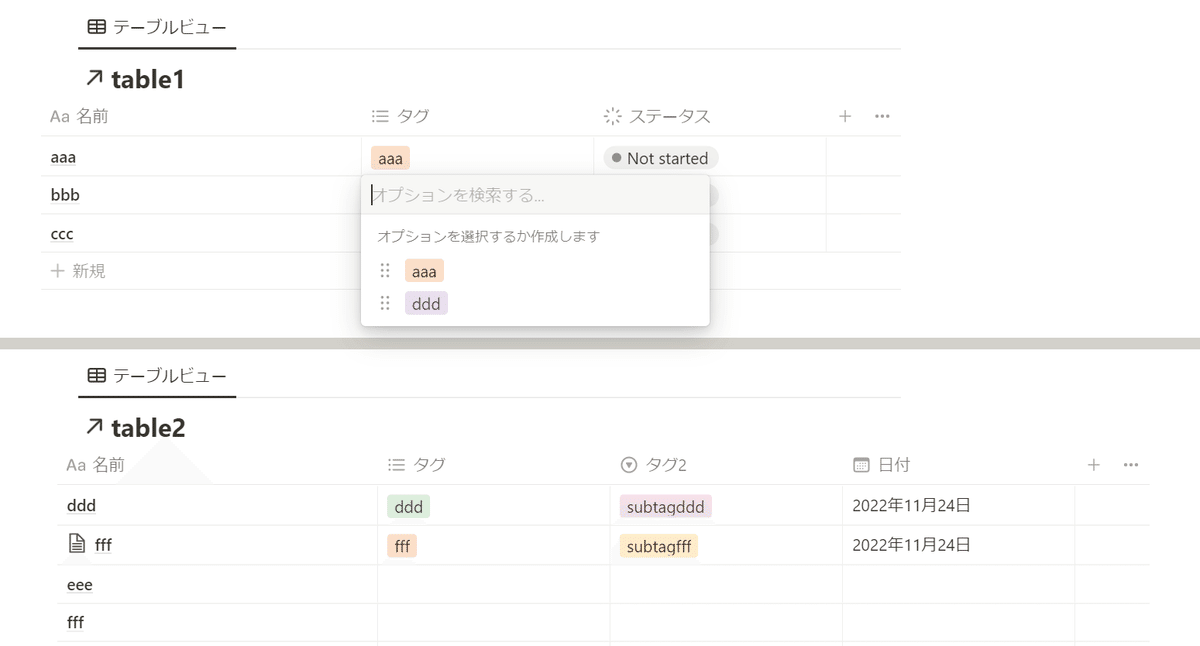
Task: Click the page icon on the fff row
Action: coord(77,545)
